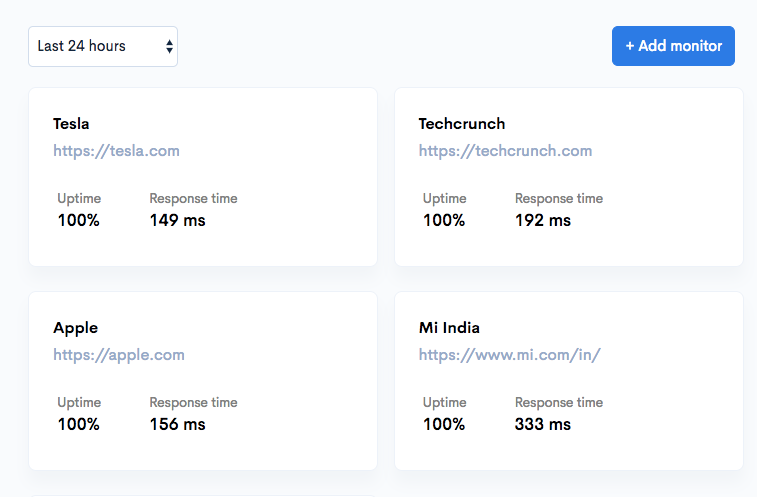Click the 149 ms response time value
The width and height of the screenshot is (757, 497).
click(x=177, y=220)
